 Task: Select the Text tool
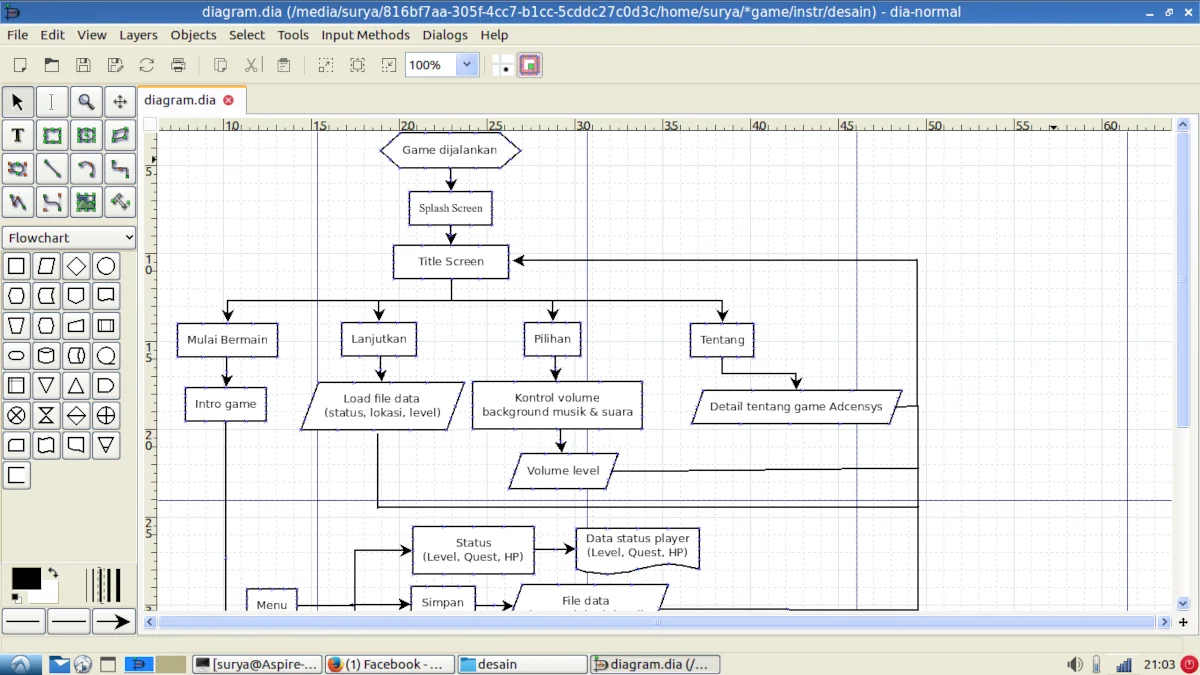(17, 136)
